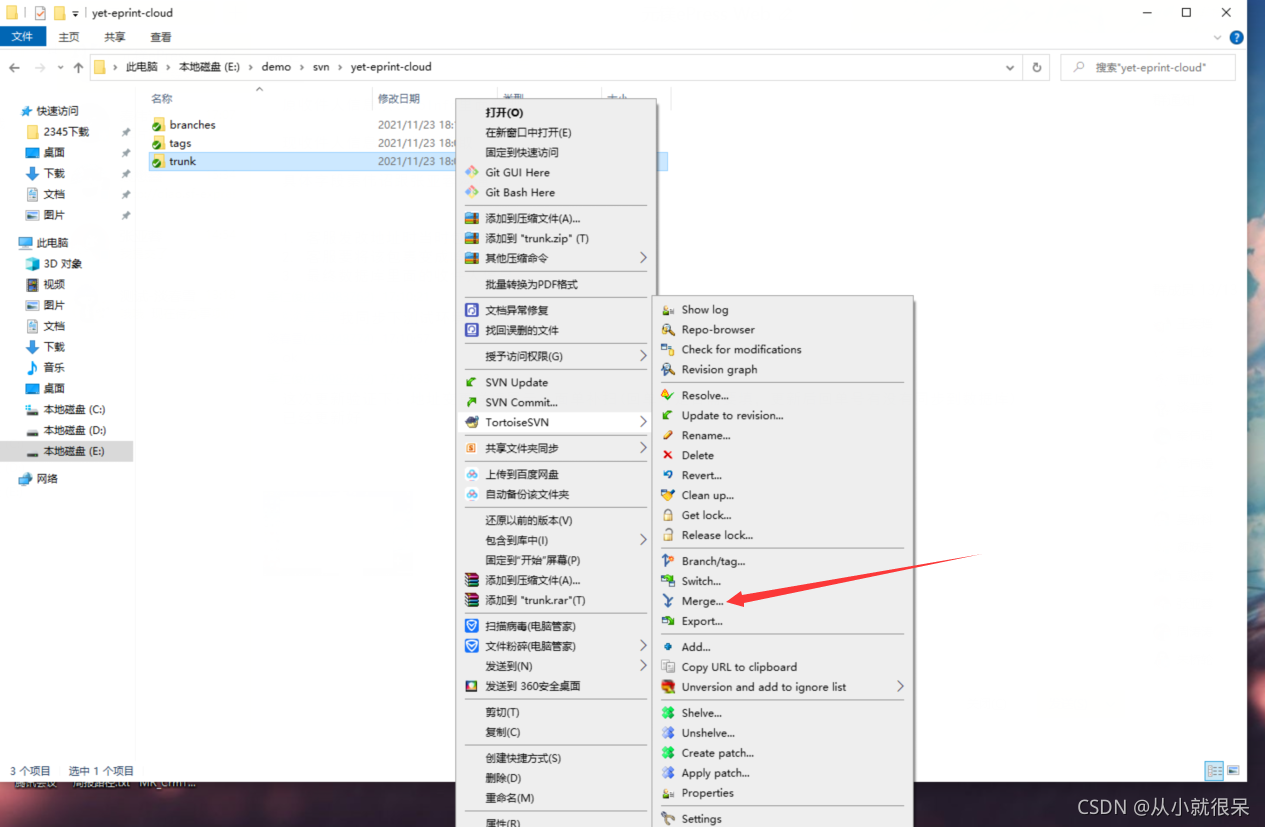Screen dimensions: 1265x827
Task: Select the tags folder
Action: [x=180, y=143]
